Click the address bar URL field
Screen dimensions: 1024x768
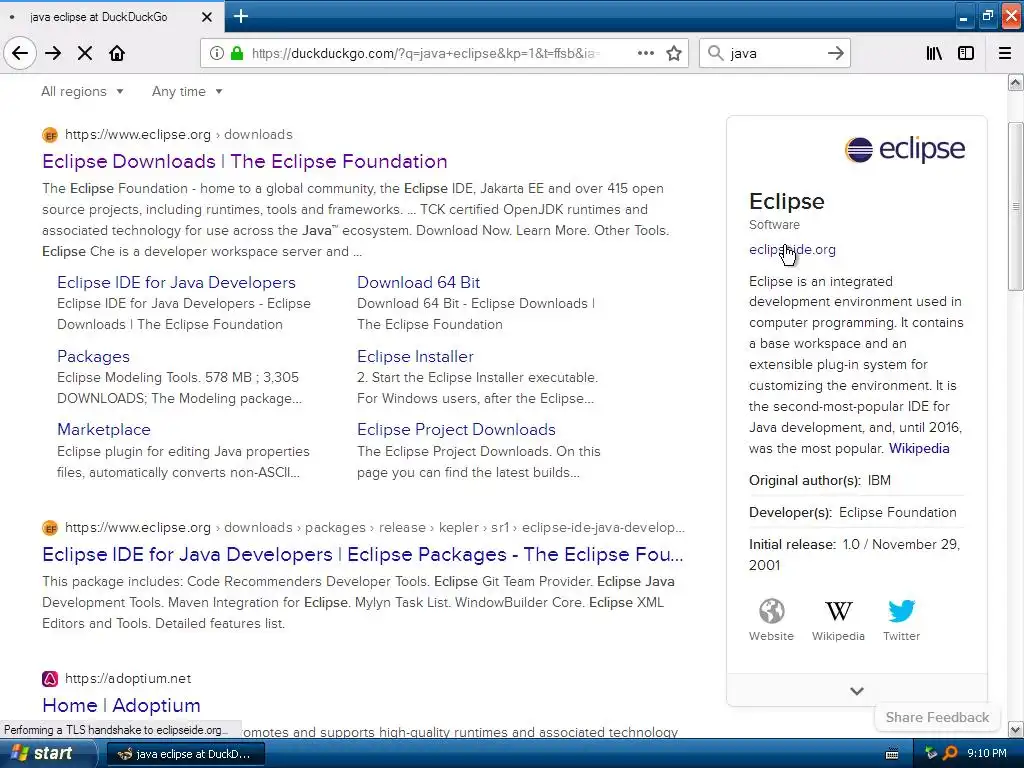tap(424, 53)
